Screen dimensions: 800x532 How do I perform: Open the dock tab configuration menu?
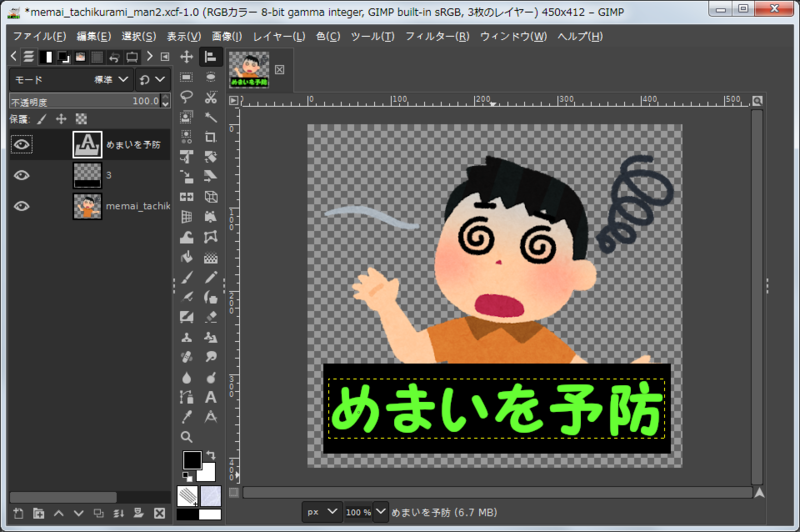(165, 57)
